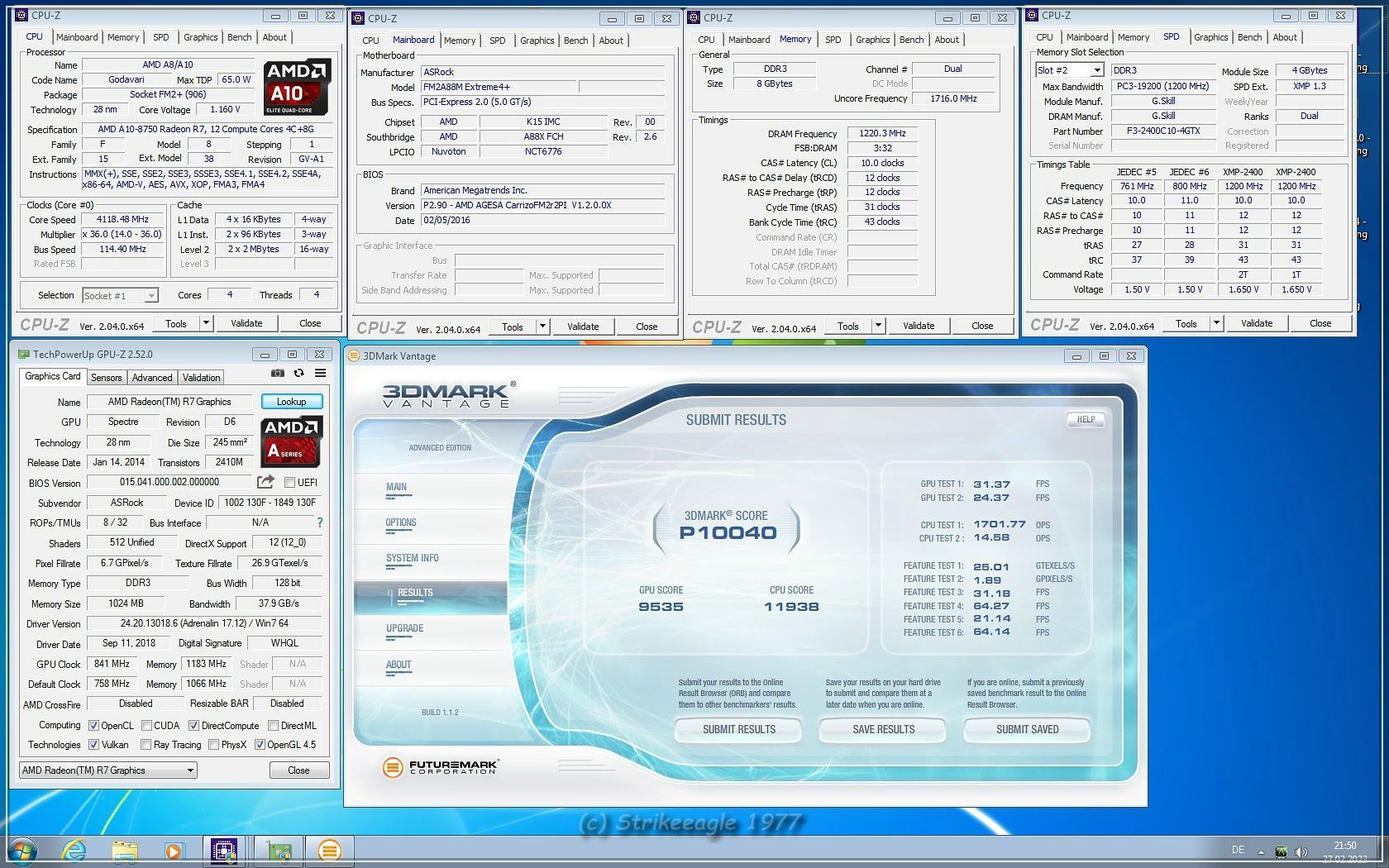
Task: Open Windows Media Player taskbar icon
Action: click(x=174, y=851)
